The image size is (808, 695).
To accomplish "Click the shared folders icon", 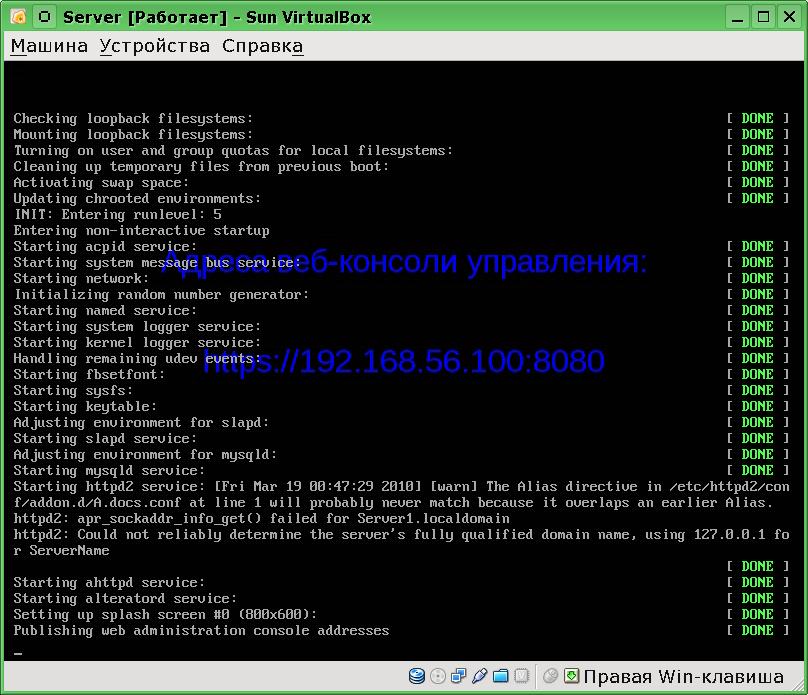I will tap(500, 676).
